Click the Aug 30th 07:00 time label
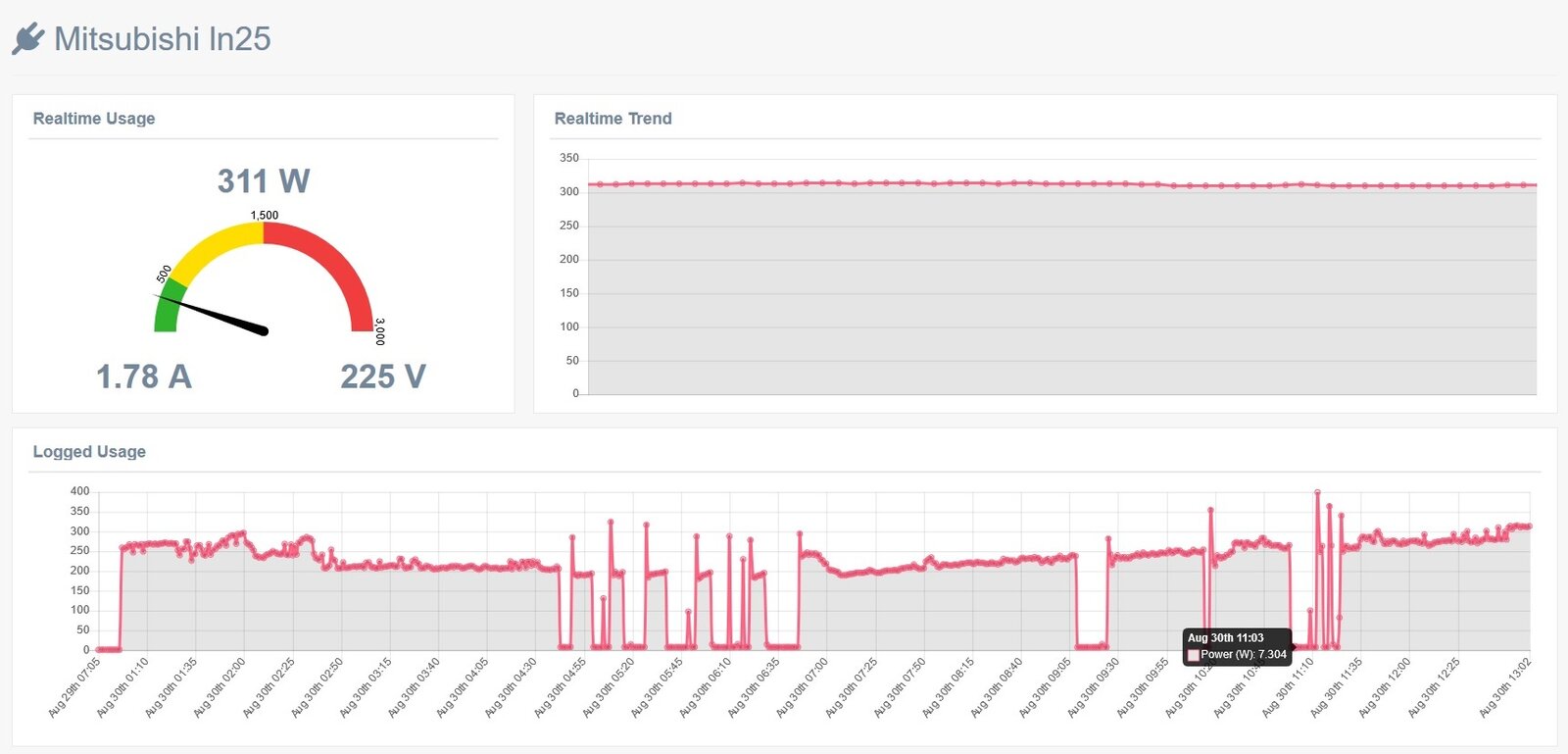This screenshot has width=1568, height=754. [x=803, y=688]
